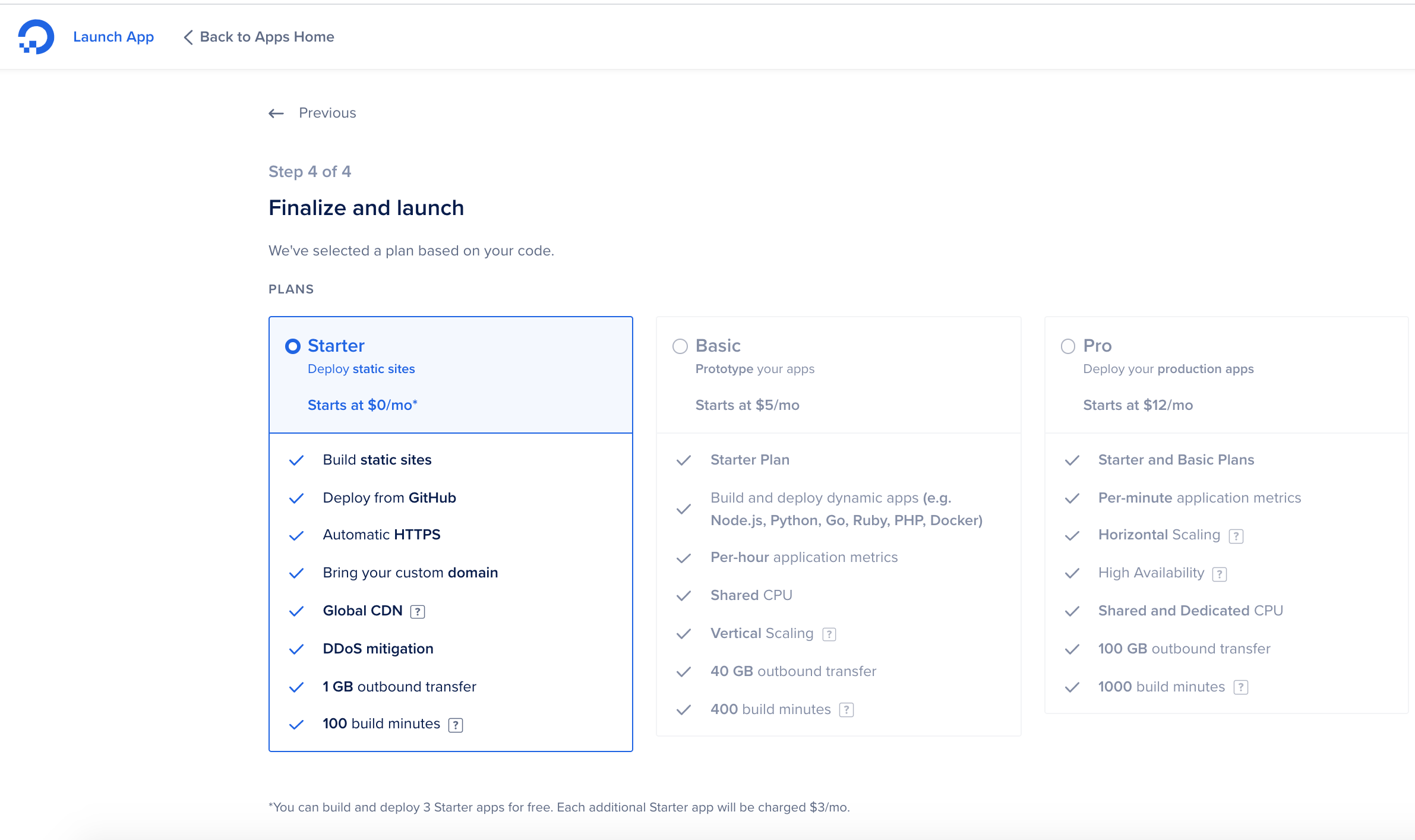
Task: Open the 100 build minutes help tooltip
Action: (456, 725)
